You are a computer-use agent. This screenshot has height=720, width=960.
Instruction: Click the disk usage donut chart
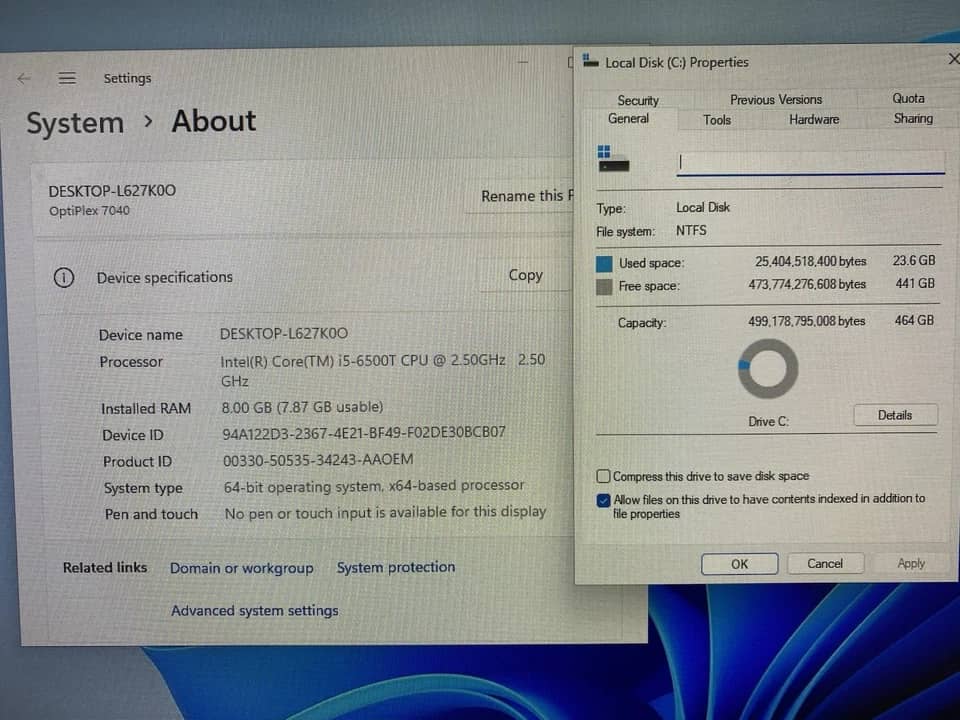pos(768,369)
